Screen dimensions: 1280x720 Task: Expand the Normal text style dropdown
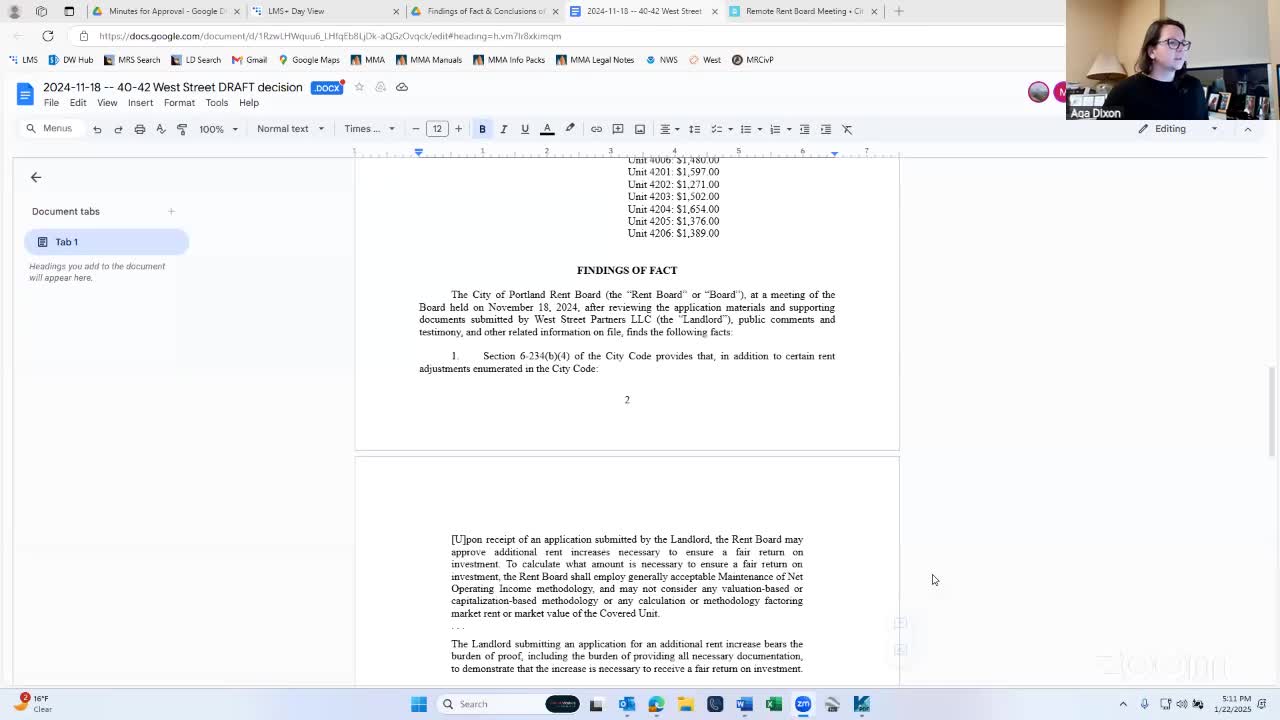(x=290, y=129)
